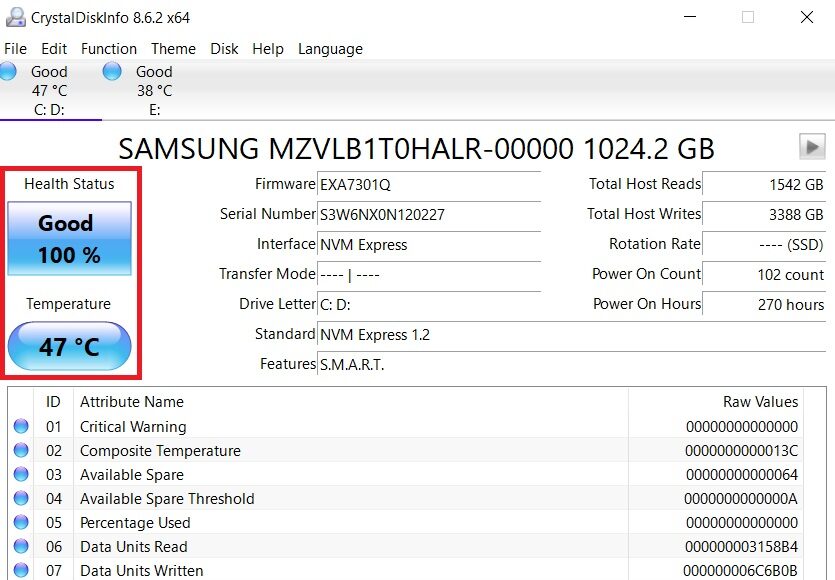Minimize the CrystalDiskInfo window

coord(690,17)
